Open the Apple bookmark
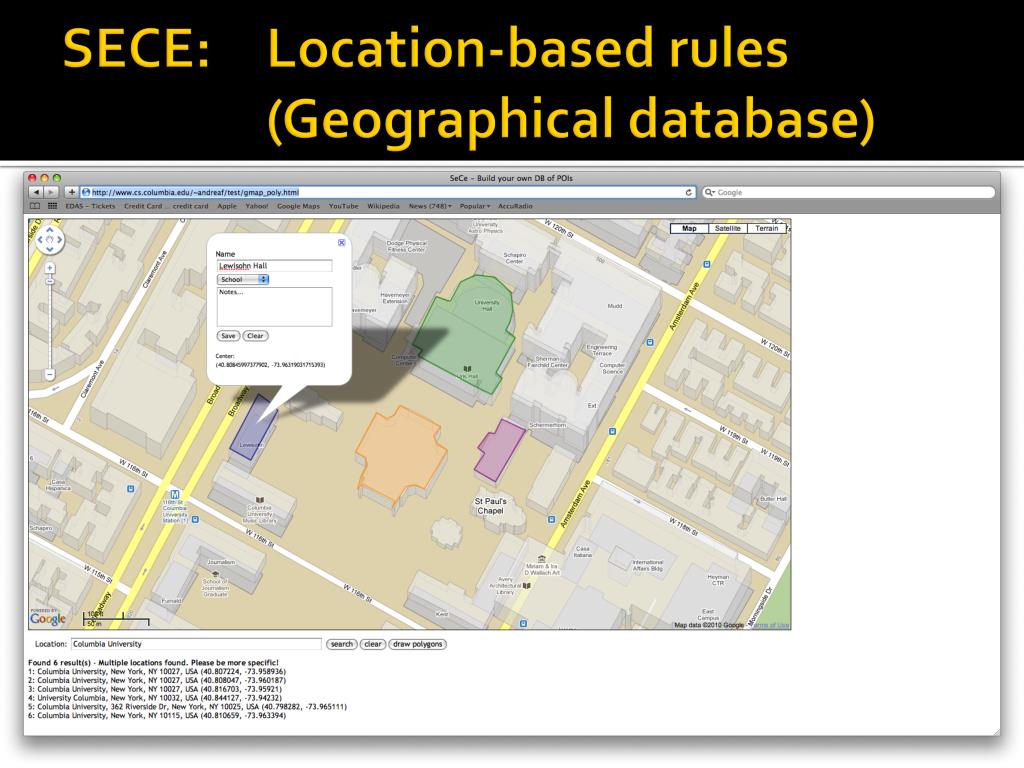This screenshot has width=1024, height=768. [227, 206]
